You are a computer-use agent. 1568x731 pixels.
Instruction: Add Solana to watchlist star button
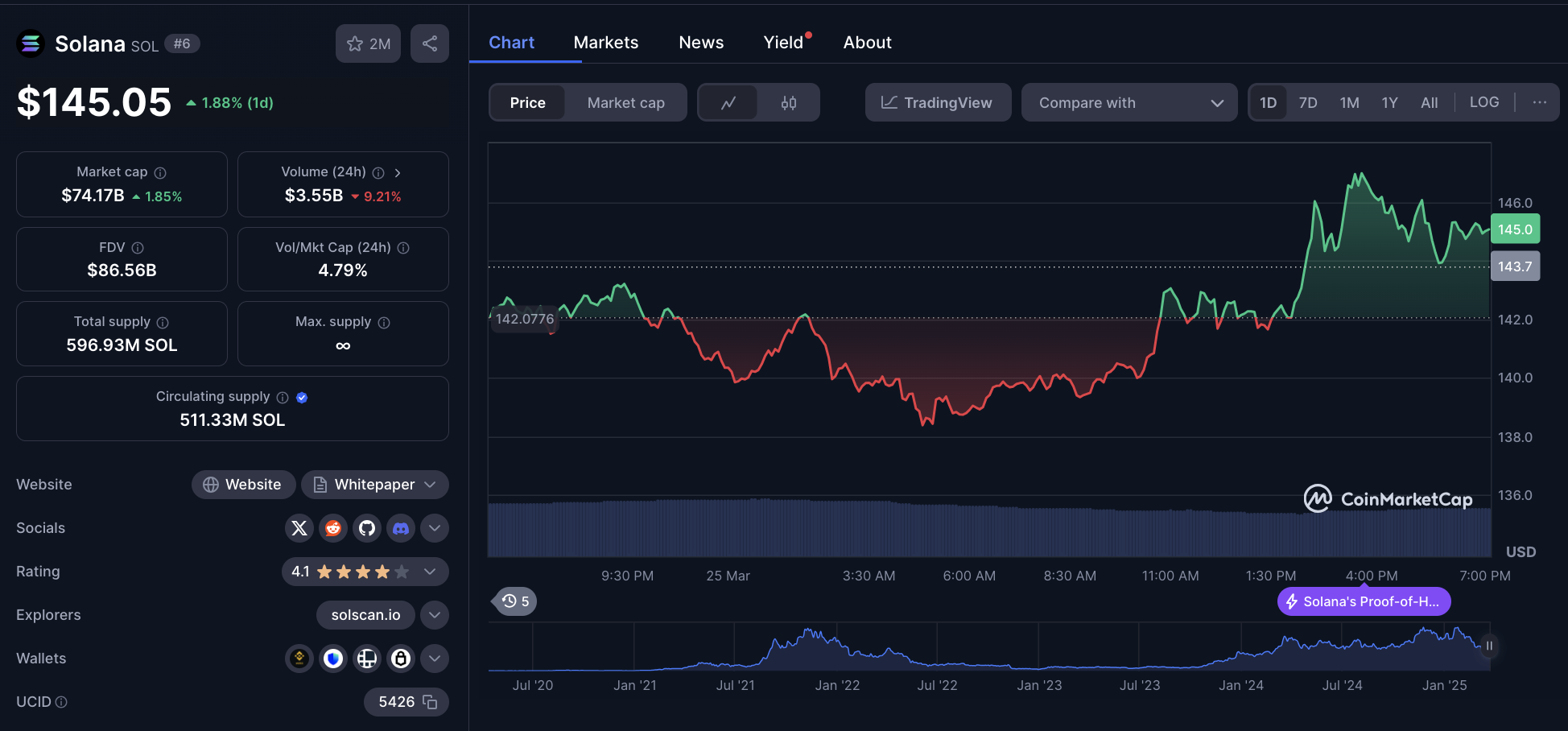pyautogui.click(x=368, y=43)
